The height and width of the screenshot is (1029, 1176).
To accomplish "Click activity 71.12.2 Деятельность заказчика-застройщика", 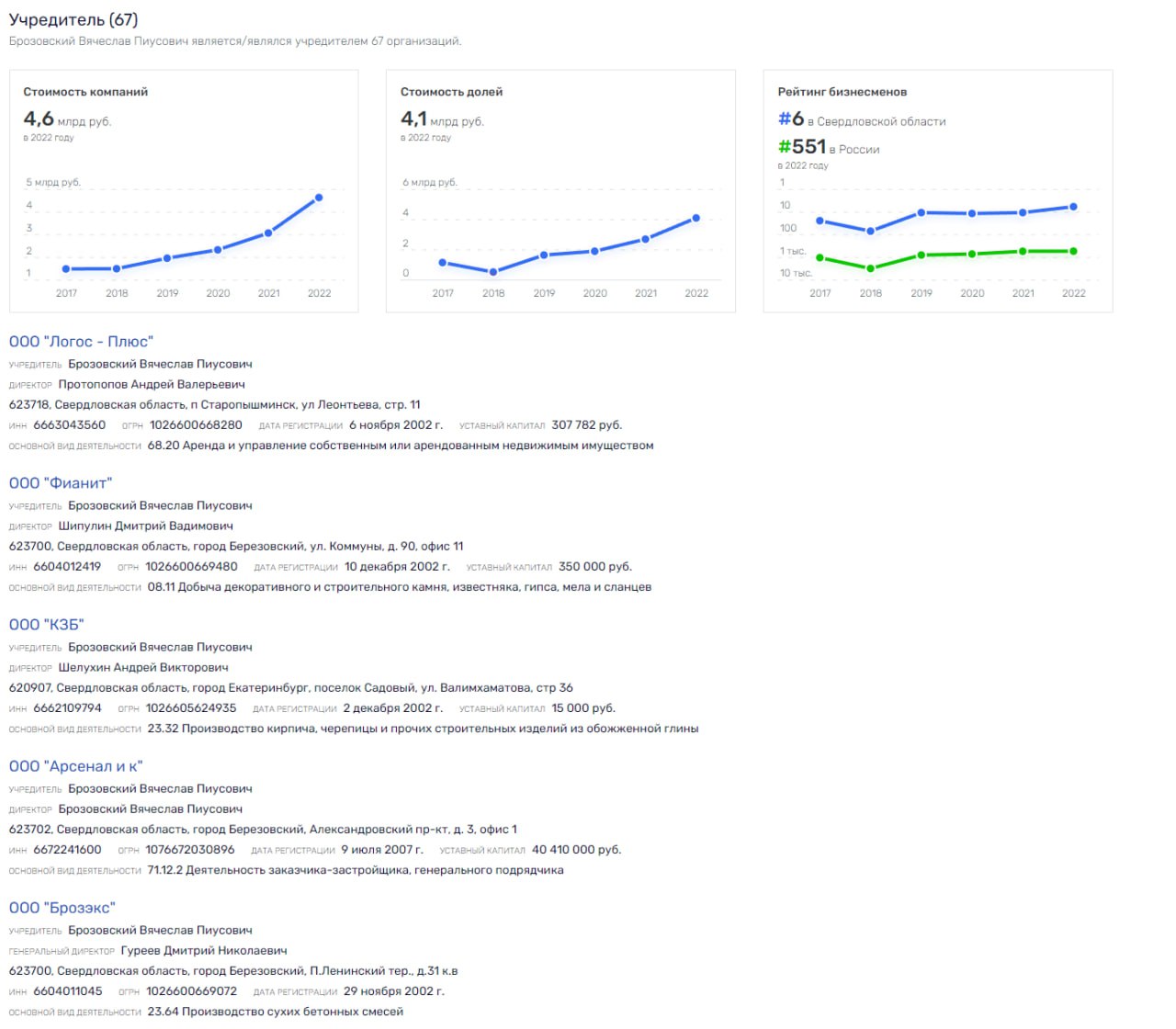I will [356, 870].
